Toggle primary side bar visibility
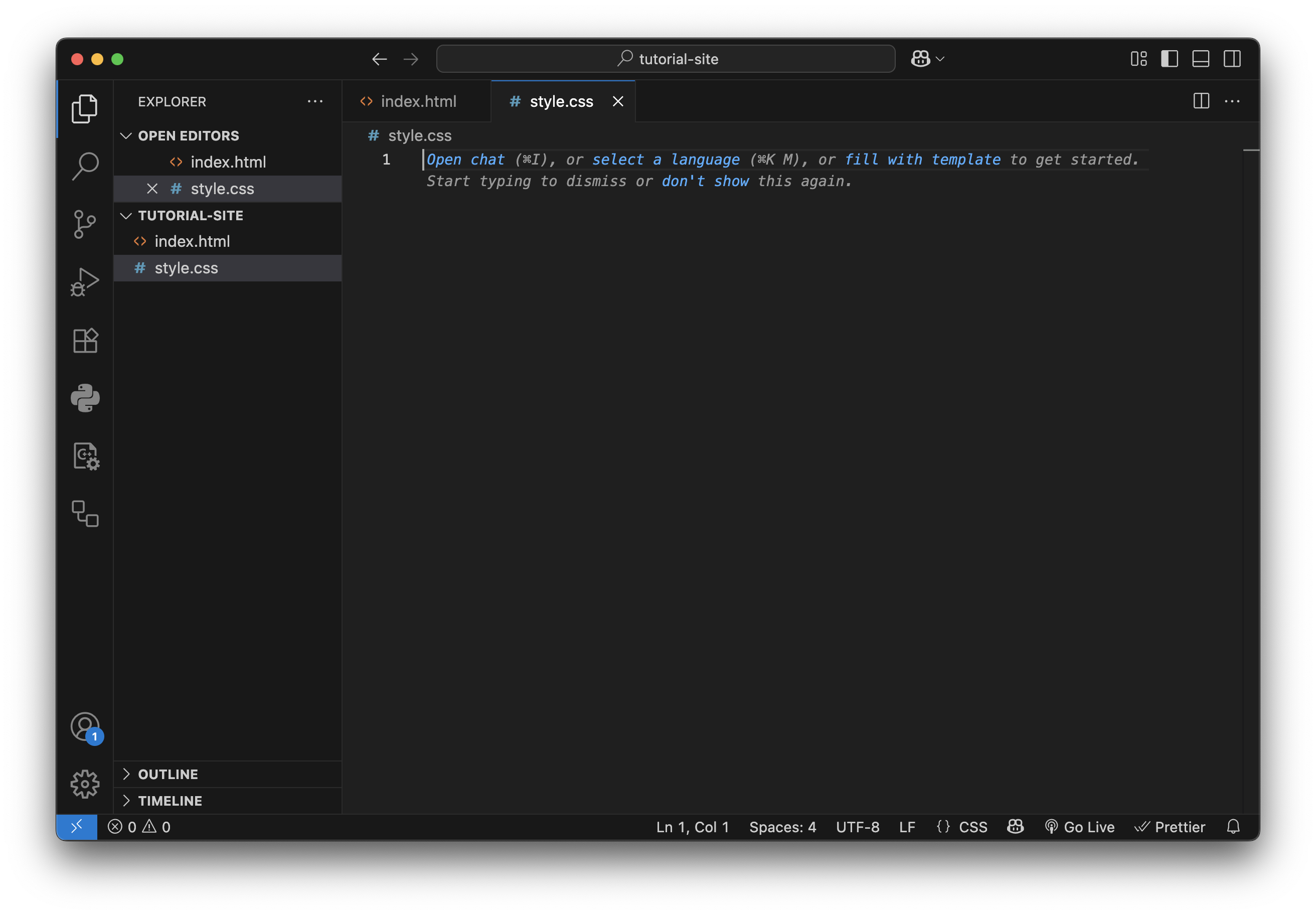This screenshot has height=915, width=1316. [x=1169, y=59]
